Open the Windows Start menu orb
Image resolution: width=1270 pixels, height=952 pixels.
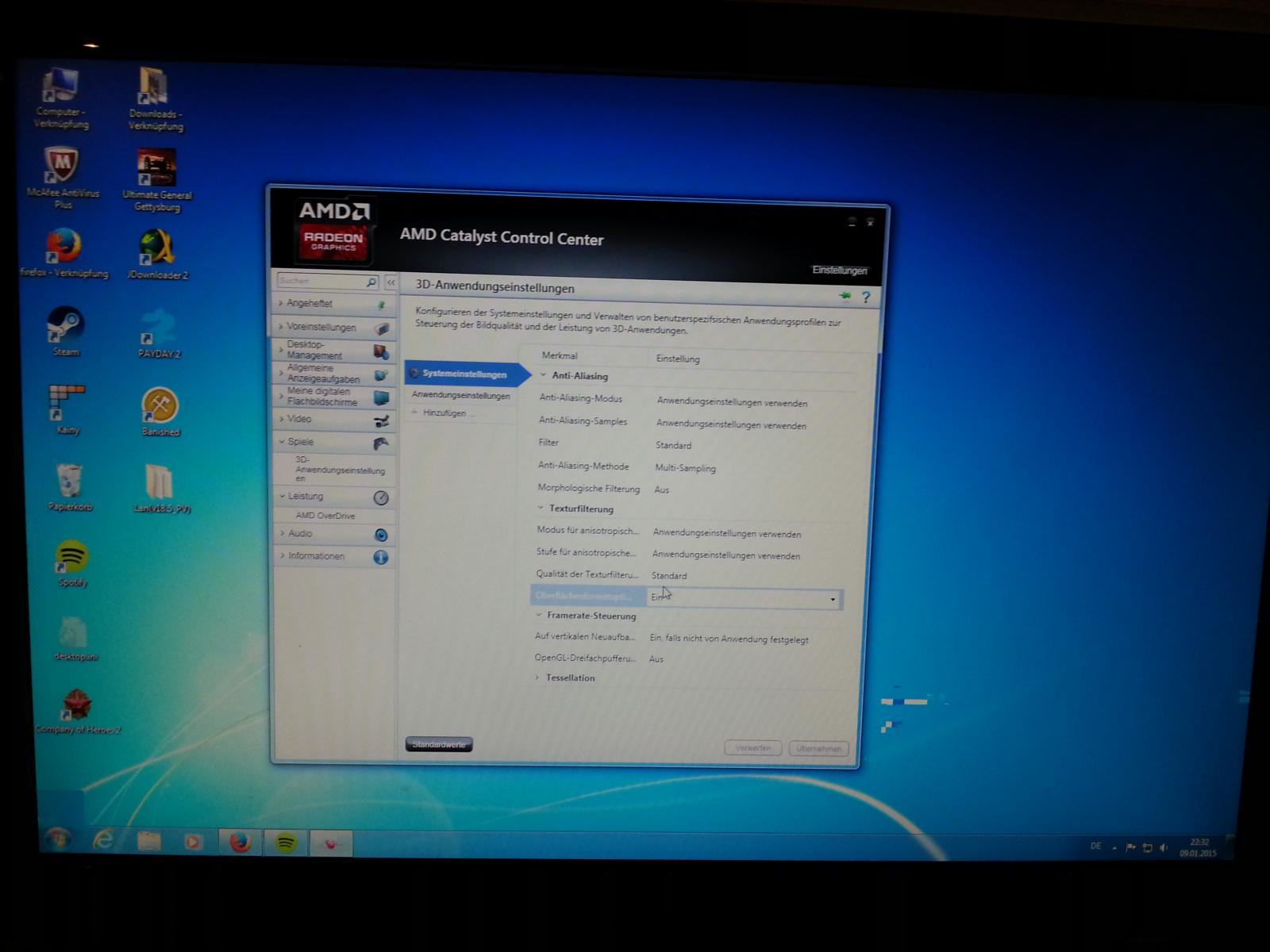(57, 839)
